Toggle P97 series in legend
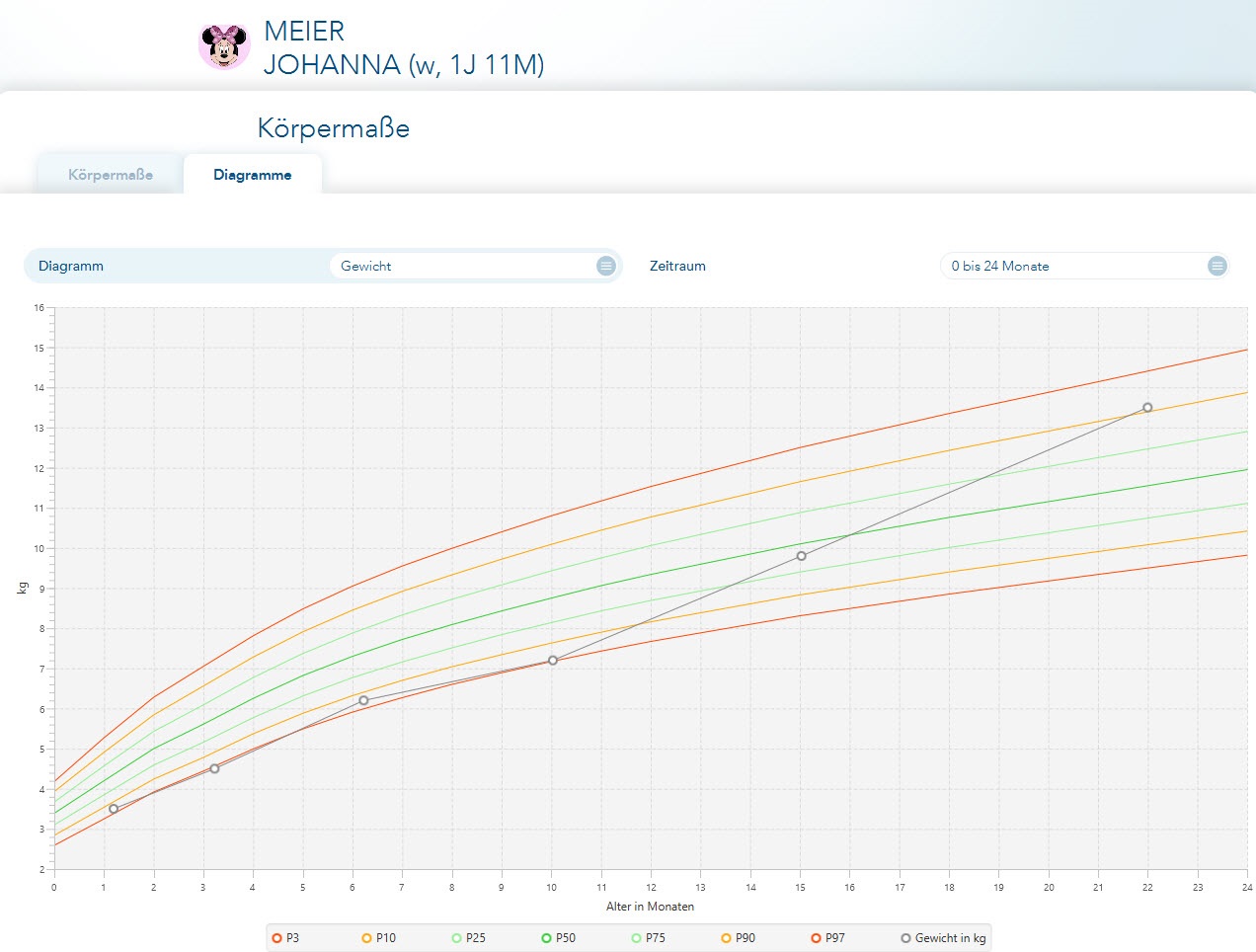This screenshot has width=1256, height=952. point(827,938)
